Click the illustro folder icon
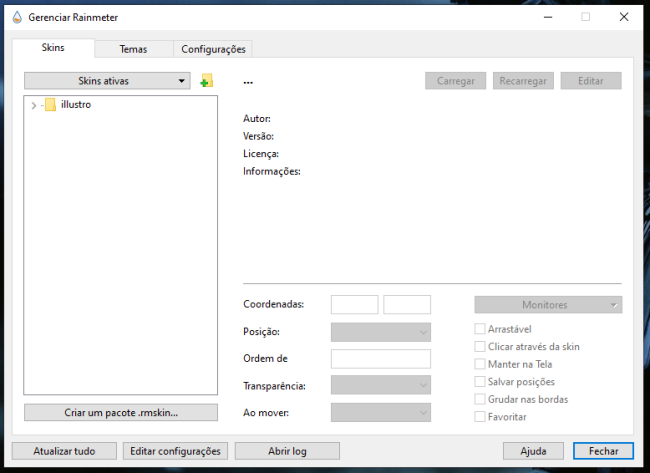This screenshot has width=650, height=473. pyautogui.click(x=50, y=104)
